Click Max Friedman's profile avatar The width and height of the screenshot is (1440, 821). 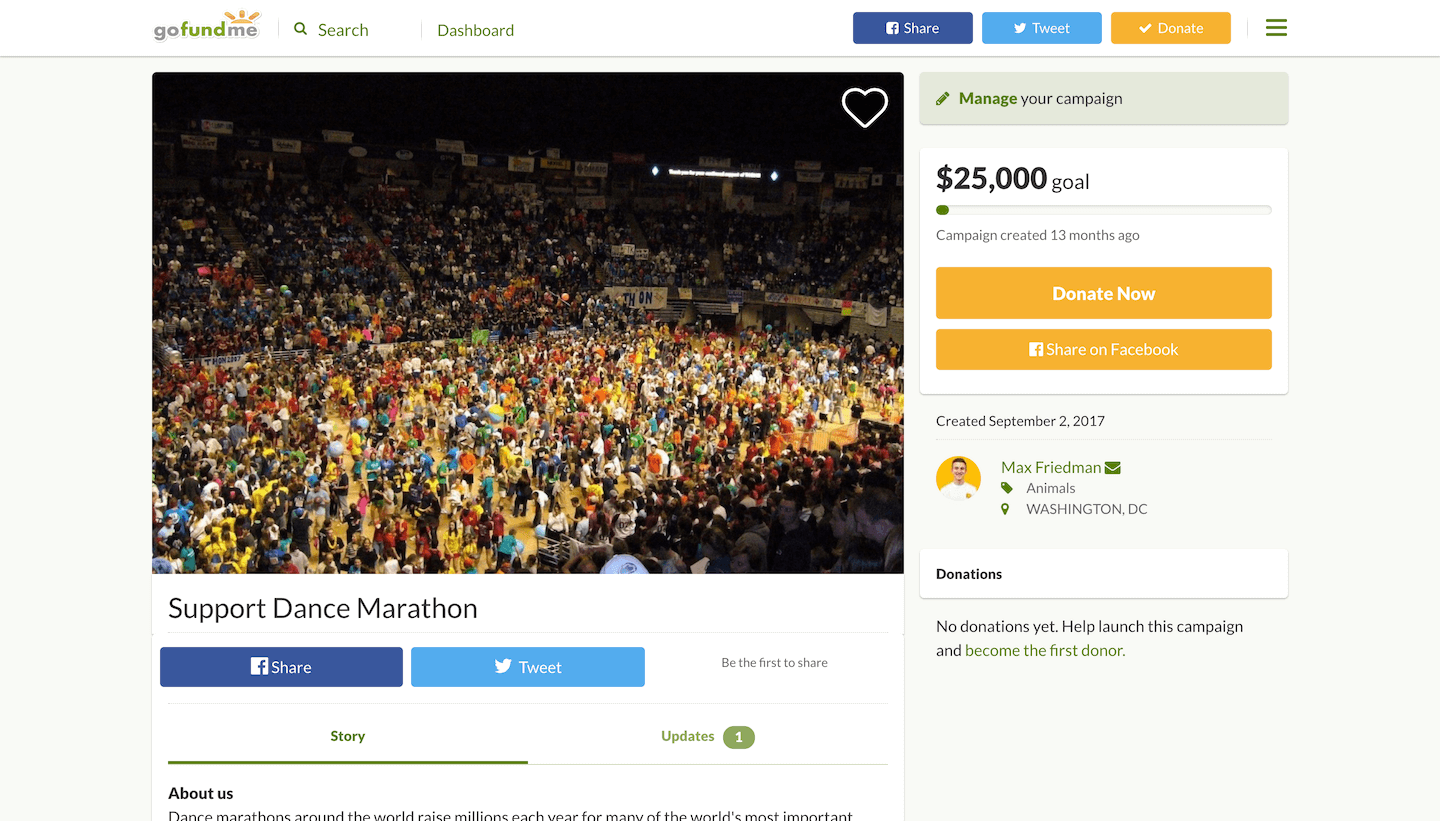tap(958, 478)
